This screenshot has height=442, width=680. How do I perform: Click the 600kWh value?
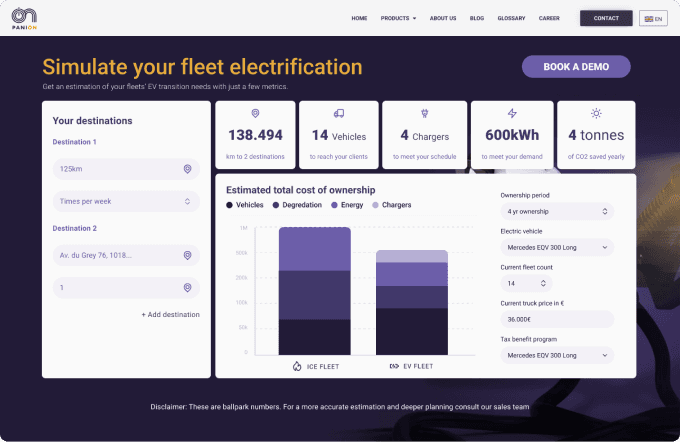(x=512, y=135)
